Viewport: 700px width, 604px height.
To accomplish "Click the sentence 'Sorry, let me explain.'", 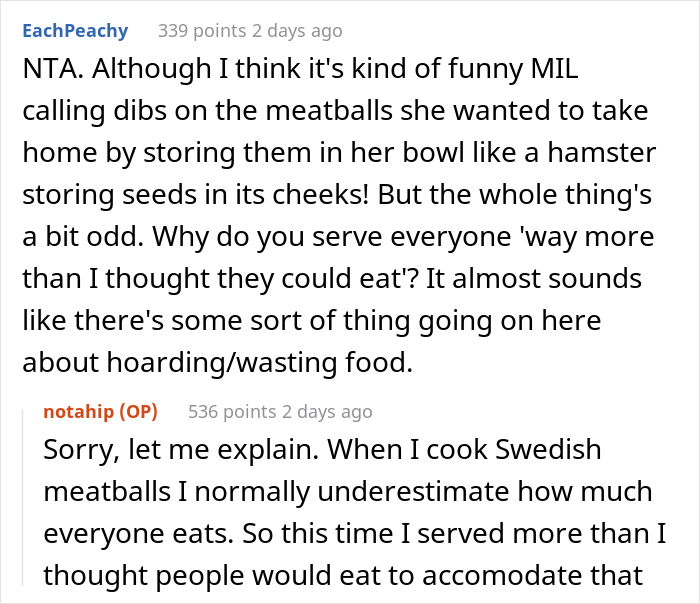I will [x=170, y=449].
